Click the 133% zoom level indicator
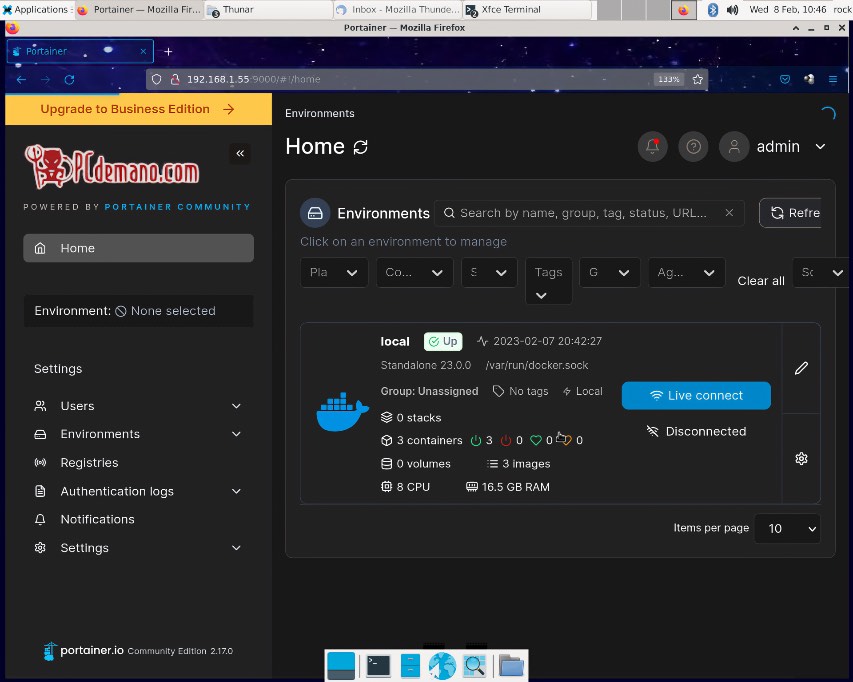853x682 pixels. 668,79
